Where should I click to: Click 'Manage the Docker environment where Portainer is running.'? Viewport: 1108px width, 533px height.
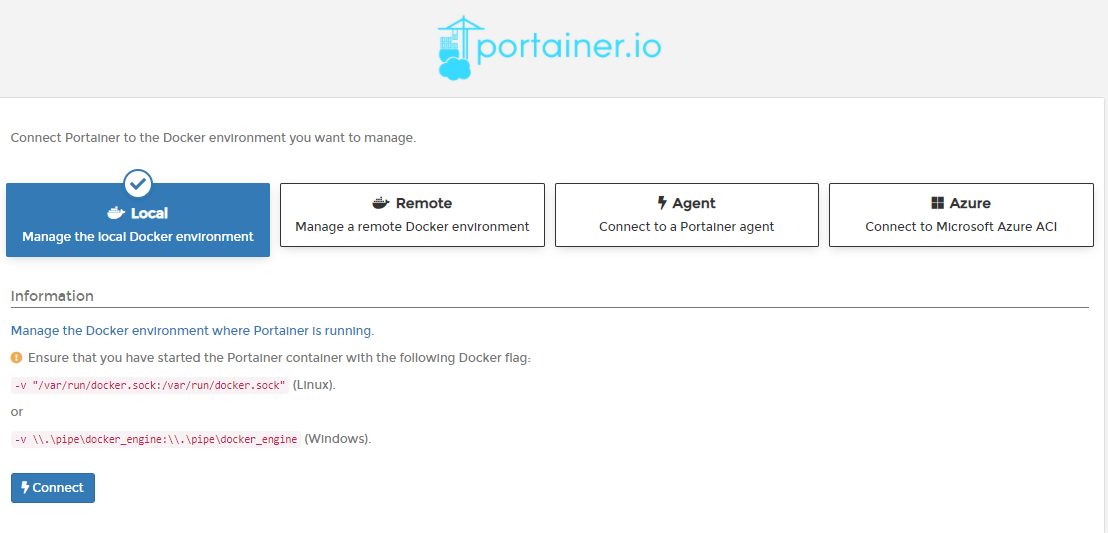(x=192, y=331)
